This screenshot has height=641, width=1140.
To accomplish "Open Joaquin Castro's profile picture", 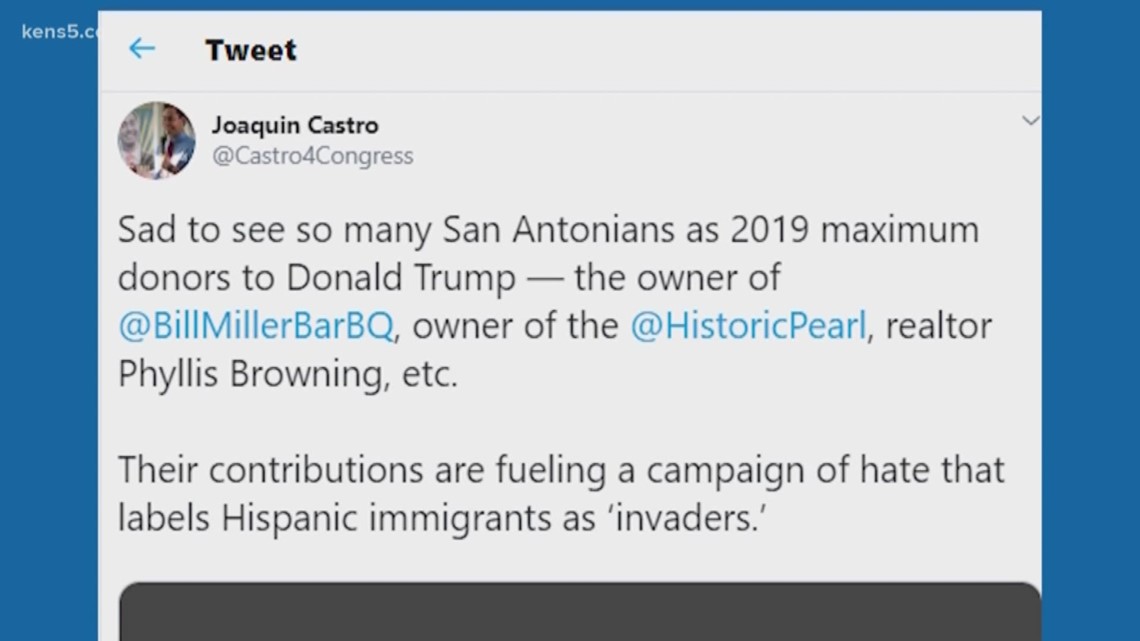I will [x=156, y=140].
